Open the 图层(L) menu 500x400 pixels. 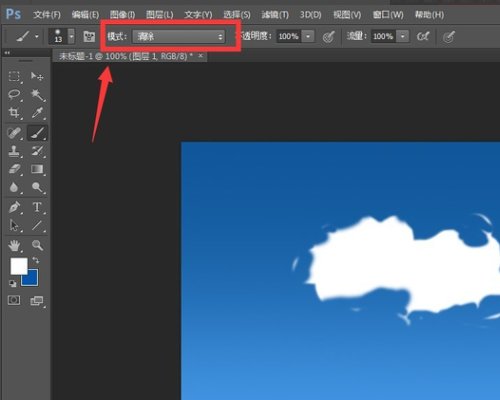pos(160,15)
